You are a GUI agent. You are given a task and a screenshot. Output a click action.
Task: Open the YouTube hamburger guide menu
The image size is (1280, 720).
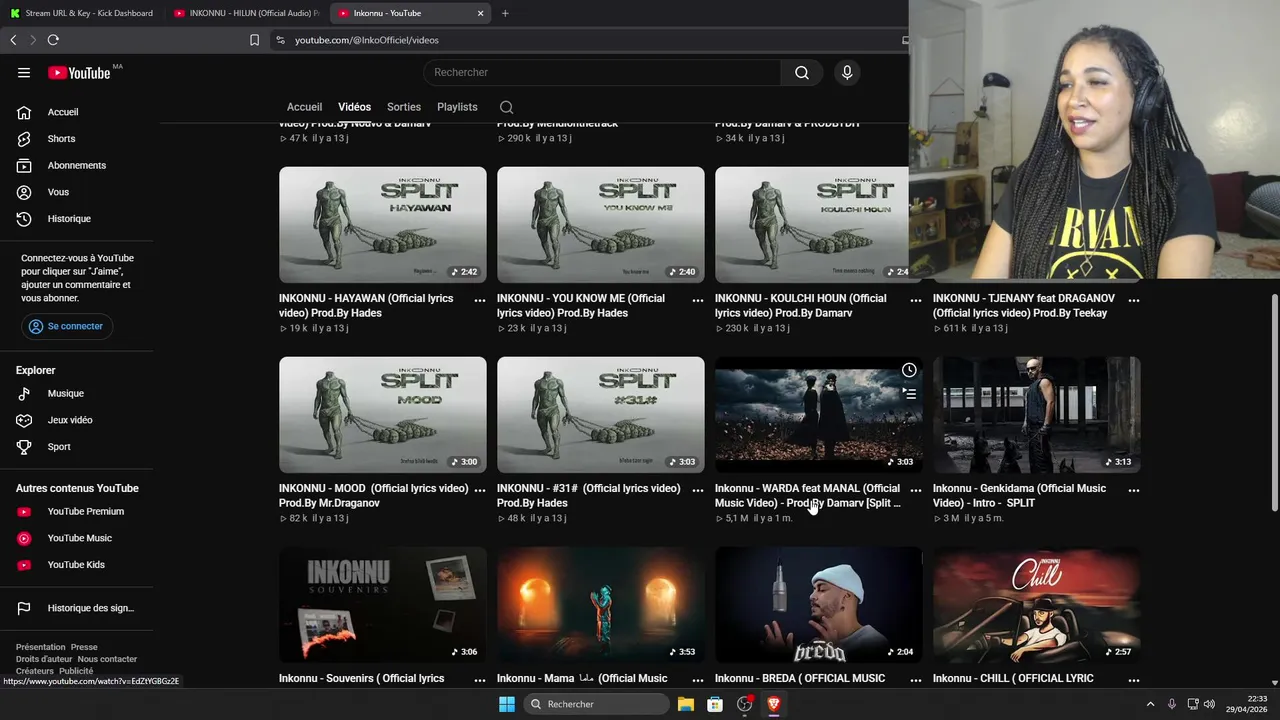click(24, 72)
